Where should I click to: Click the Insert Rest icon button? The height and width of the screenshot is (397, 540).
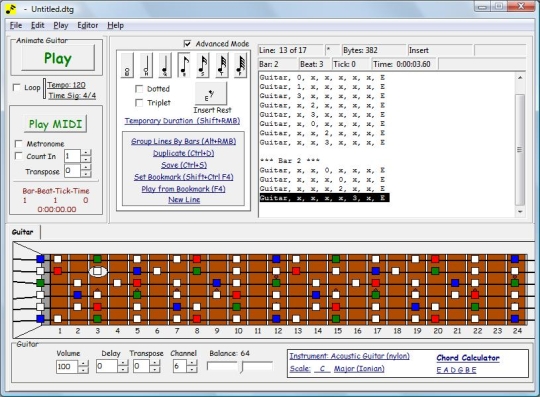[x=211, y=94]
